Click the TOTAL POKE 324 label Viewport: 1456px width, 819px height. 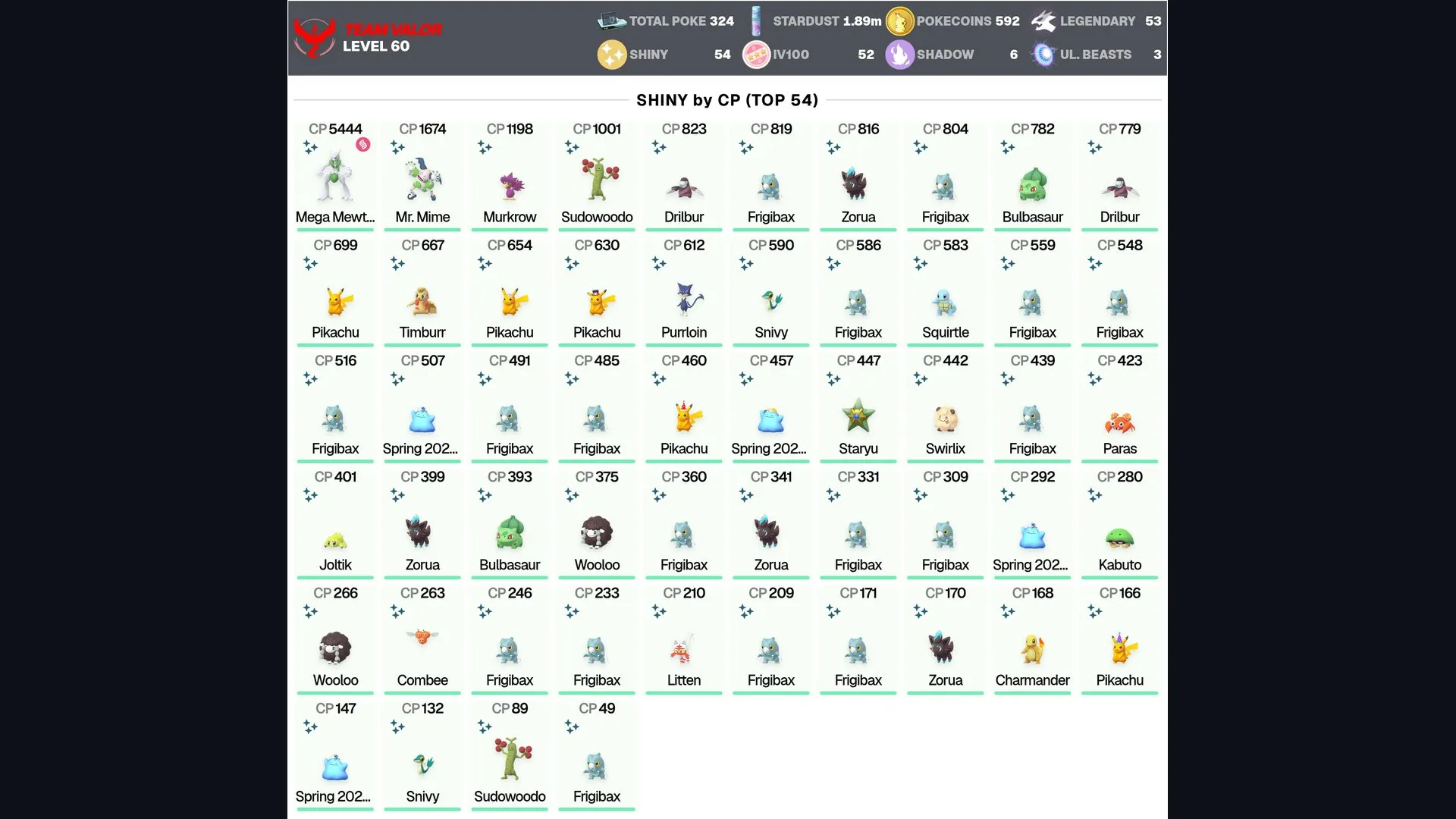[682, 21]
